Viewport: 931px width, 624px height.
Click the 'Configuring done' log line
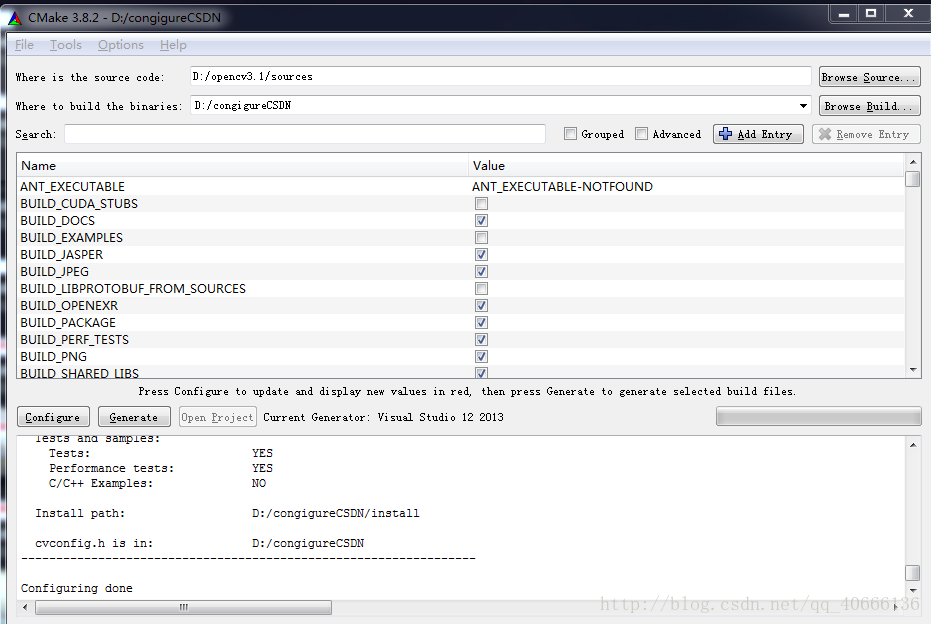click(x=77, y=588)
